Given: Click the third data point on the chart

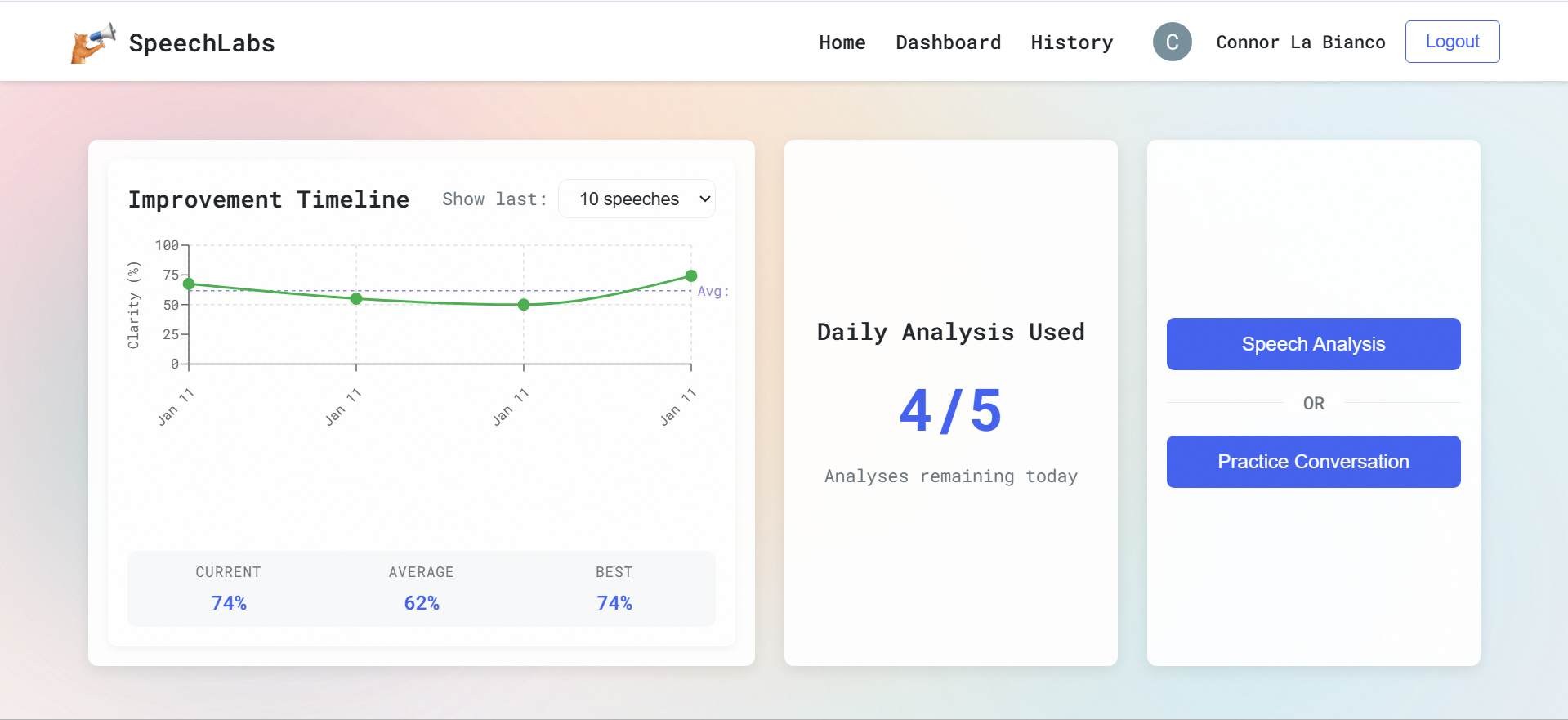Looking at the screenshot, I should tap(524, 305).
